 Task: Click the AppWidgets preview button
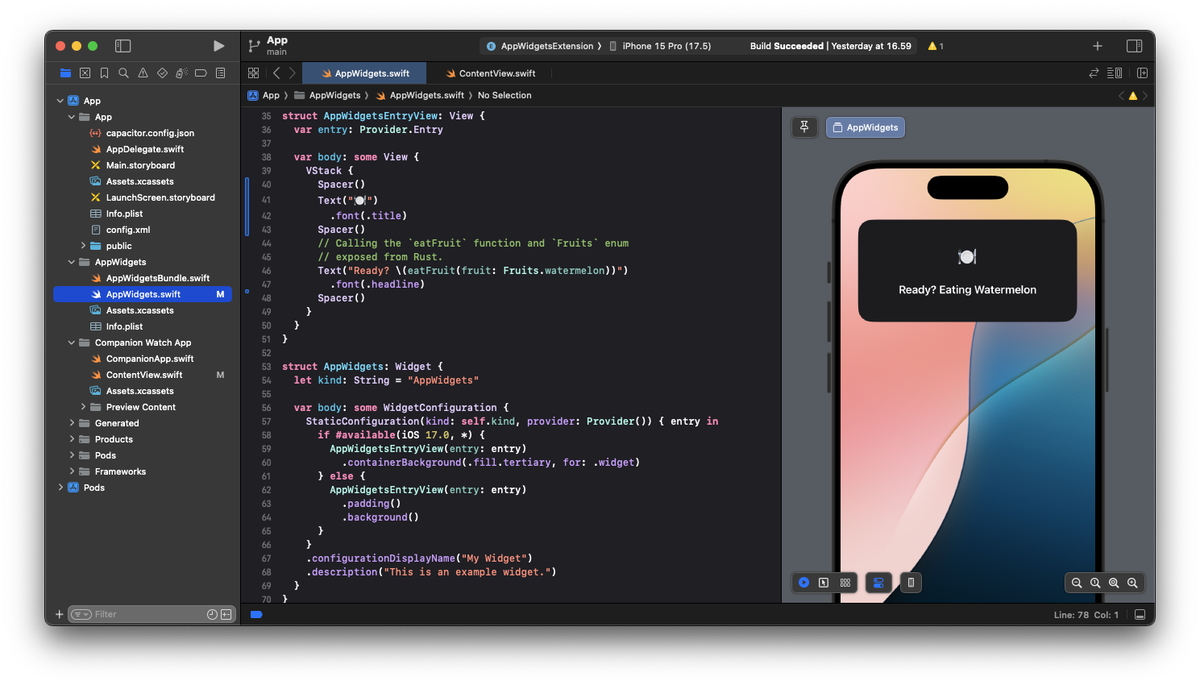[x=865, y=127]
